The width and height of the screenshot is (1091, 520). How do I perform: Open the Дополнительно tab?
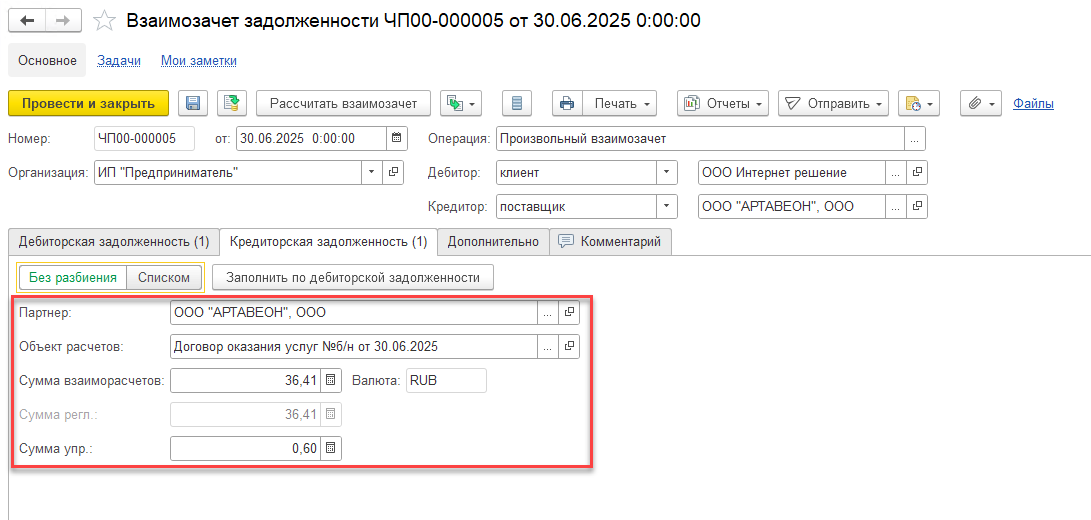493,241
